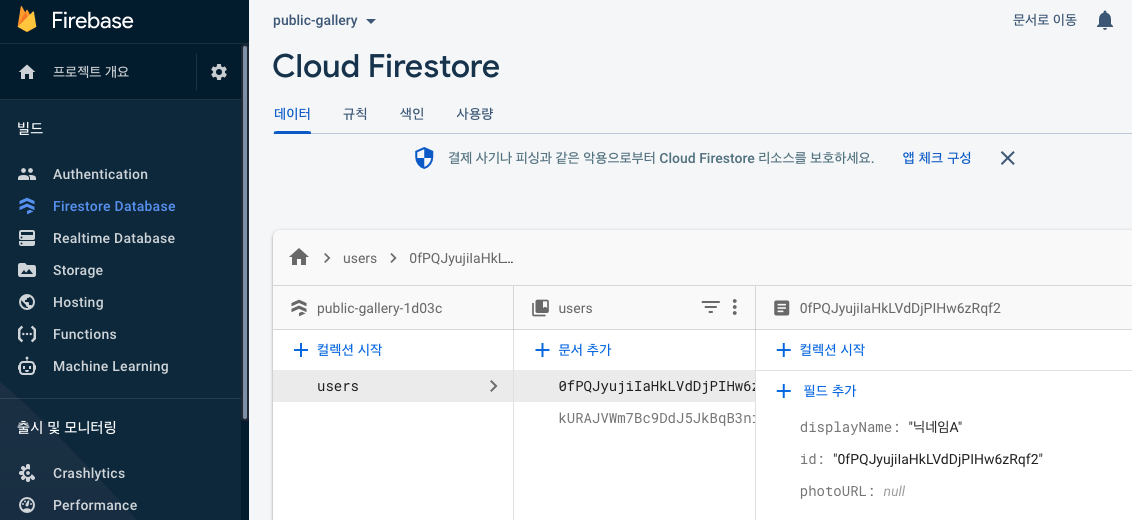Click the Realtime Database icon
1132x520 pixels.
click(27, 238)
